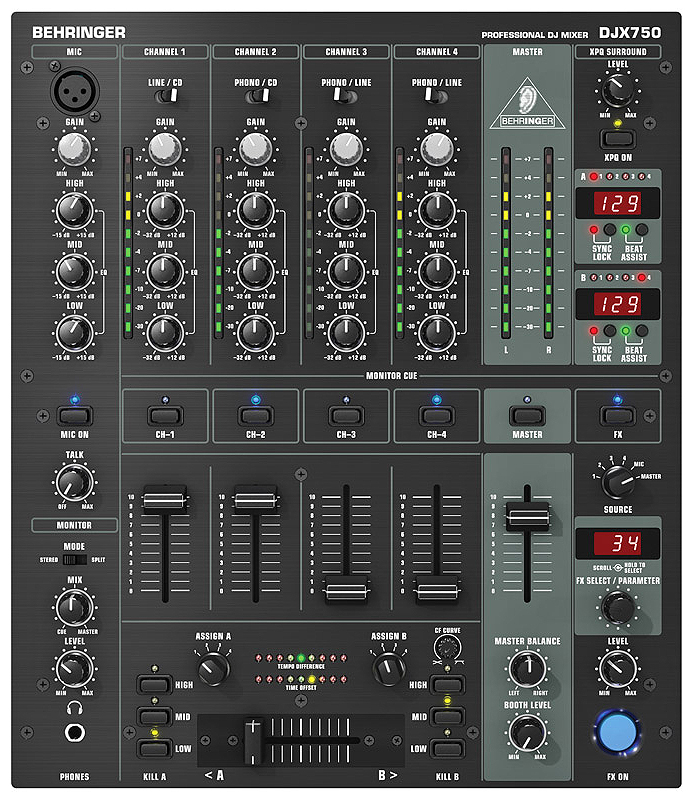Click the headphones icon above the jack
The image size is (692, 796).
75,708
